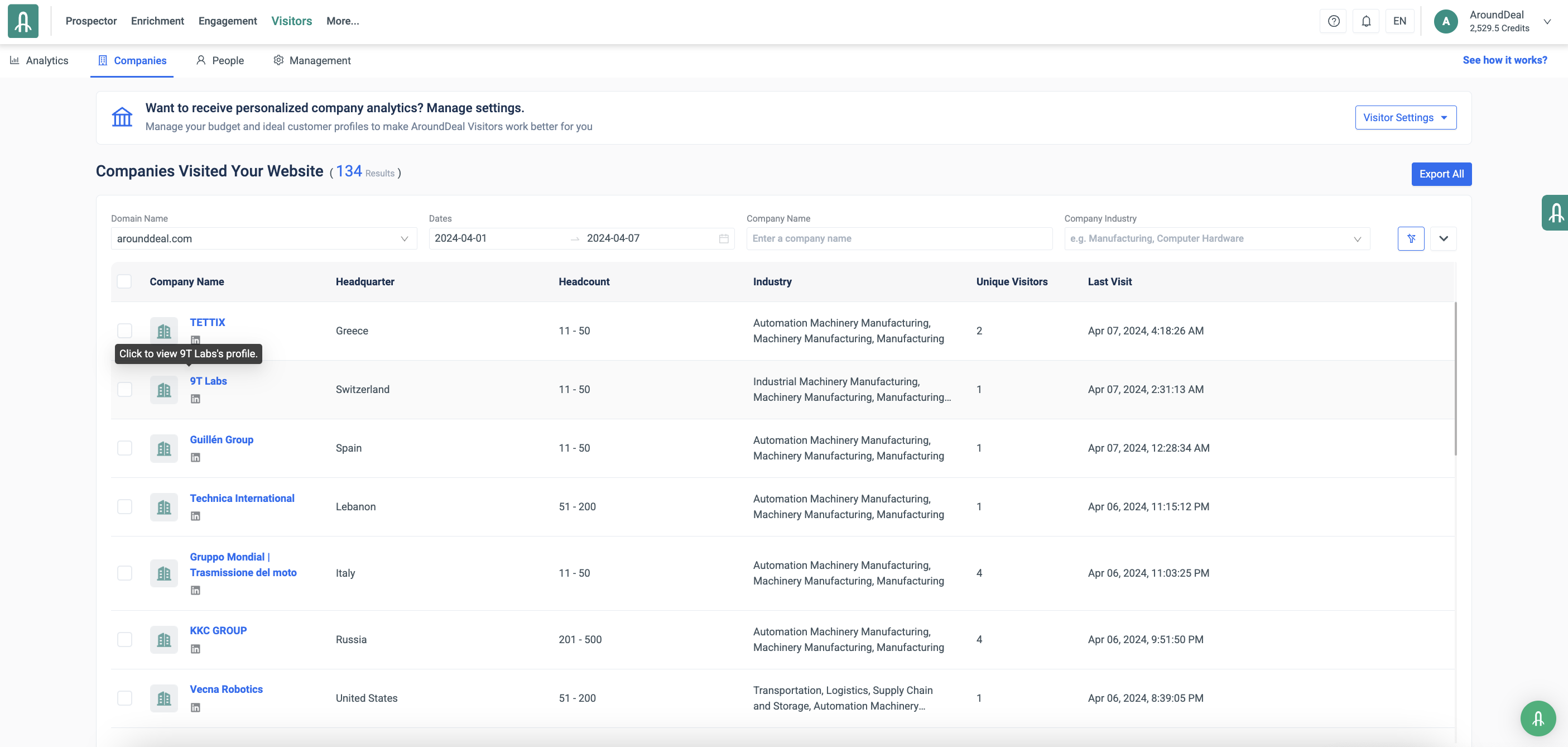This screenshot has width=1568, height=747.
Task: Click the clear filters icon button
Action: coord(1410,238)
